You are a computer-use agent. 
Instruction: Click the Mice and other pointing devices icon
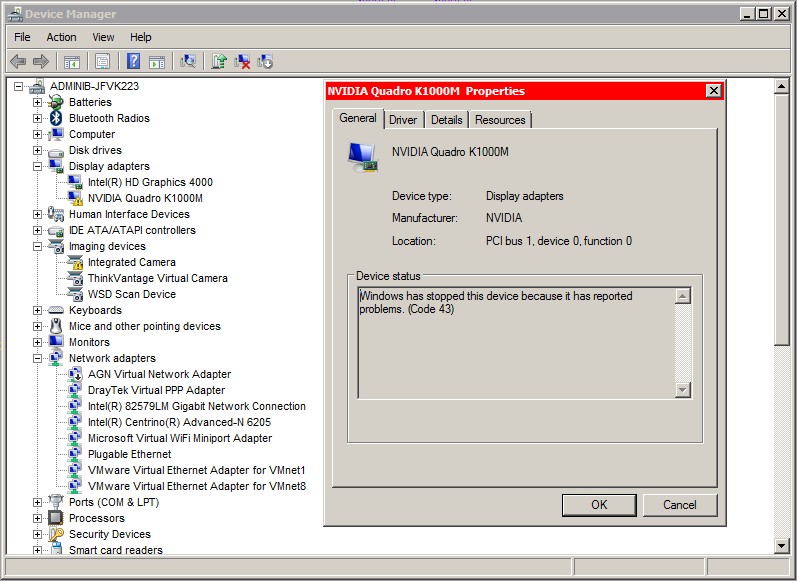[x=56, y=326]
